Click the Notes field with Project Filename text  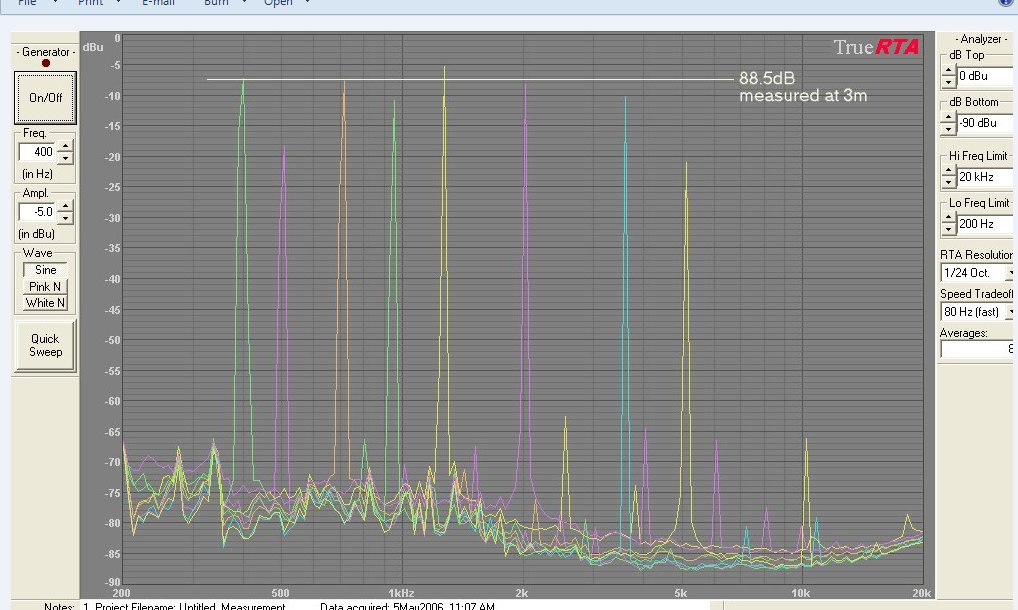coord(394,605)
